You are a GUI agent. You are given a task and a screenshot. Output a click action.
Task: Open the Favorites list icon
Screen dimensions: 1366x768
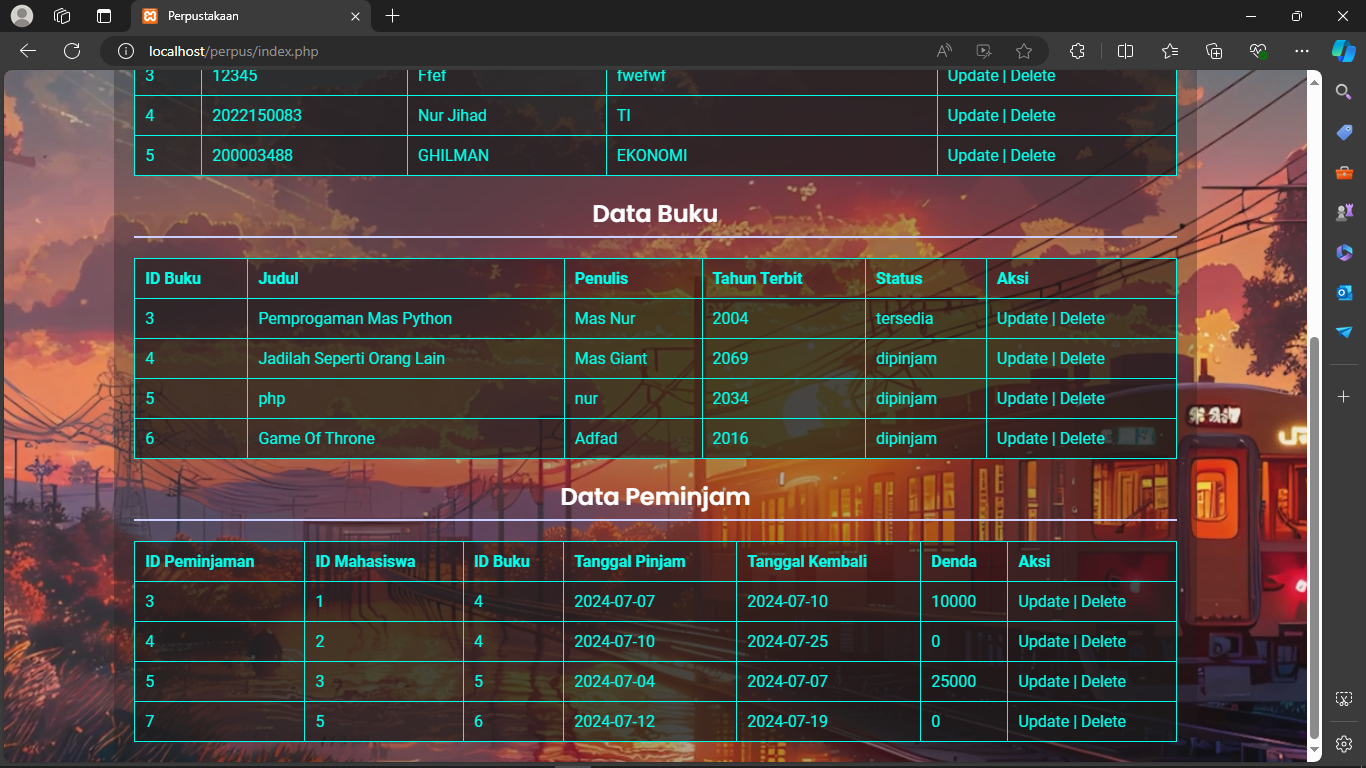click(x=1170, y=51)
